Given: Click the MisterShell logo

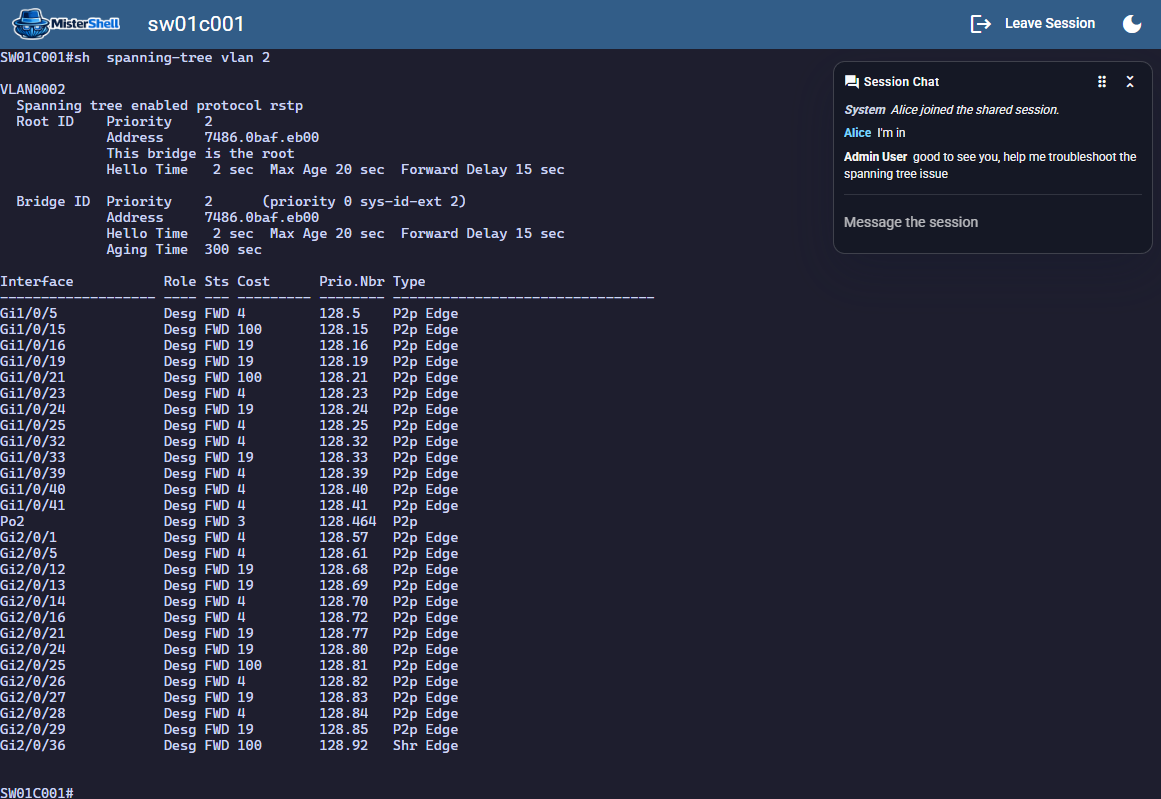Looking at the screenshot, I should point(66,24).
